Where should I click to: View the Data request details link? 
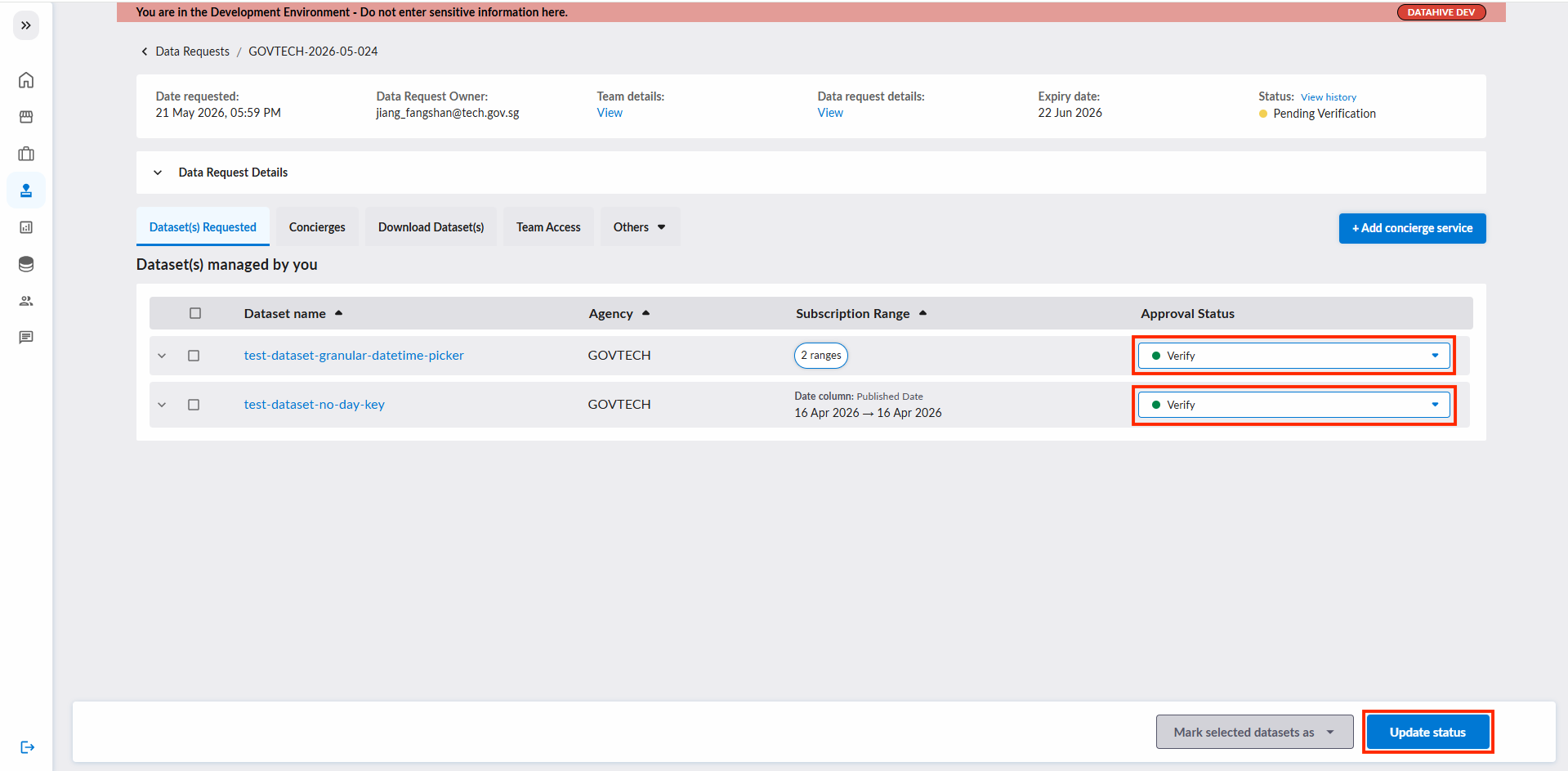tap(830, 113)
